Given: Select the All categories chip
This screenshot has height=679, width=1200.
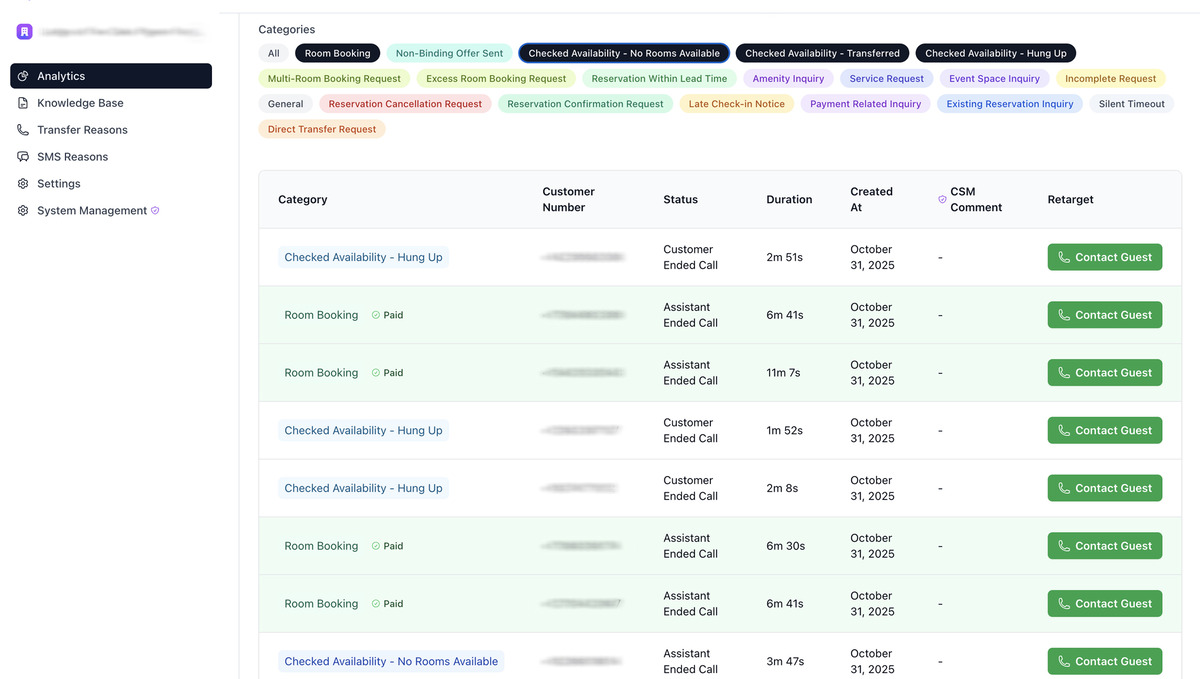Looking at the screenshot, I should pos(273,53).
